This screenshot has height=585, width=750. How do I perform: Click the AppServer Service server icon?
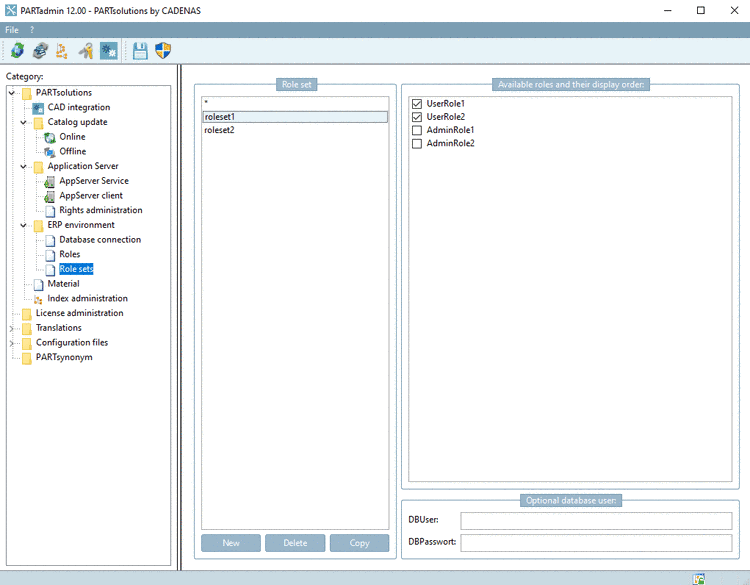(50, 181)
